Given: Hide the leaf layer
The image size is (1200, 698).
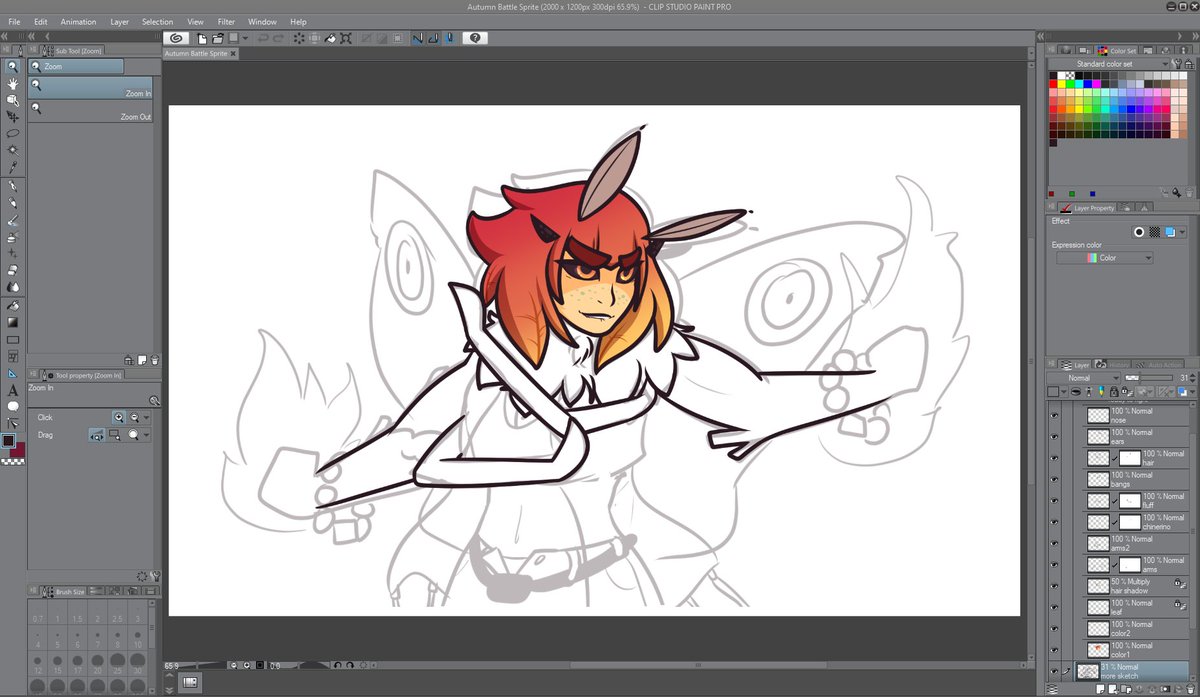Looking at the screenshot, I should point(1054,607).
